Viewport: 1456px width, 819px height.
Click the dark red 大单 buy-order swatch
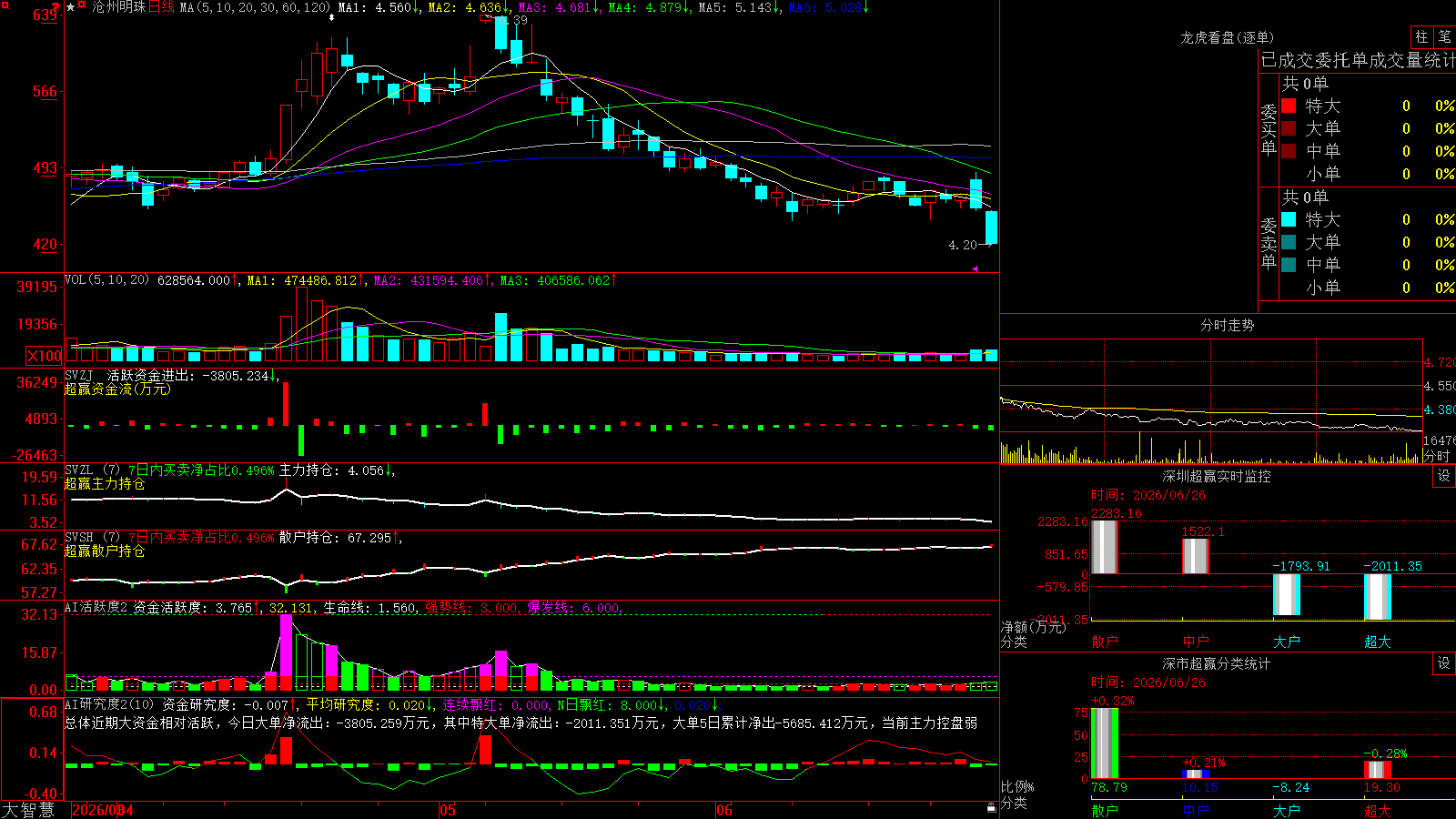point(1289,128)
